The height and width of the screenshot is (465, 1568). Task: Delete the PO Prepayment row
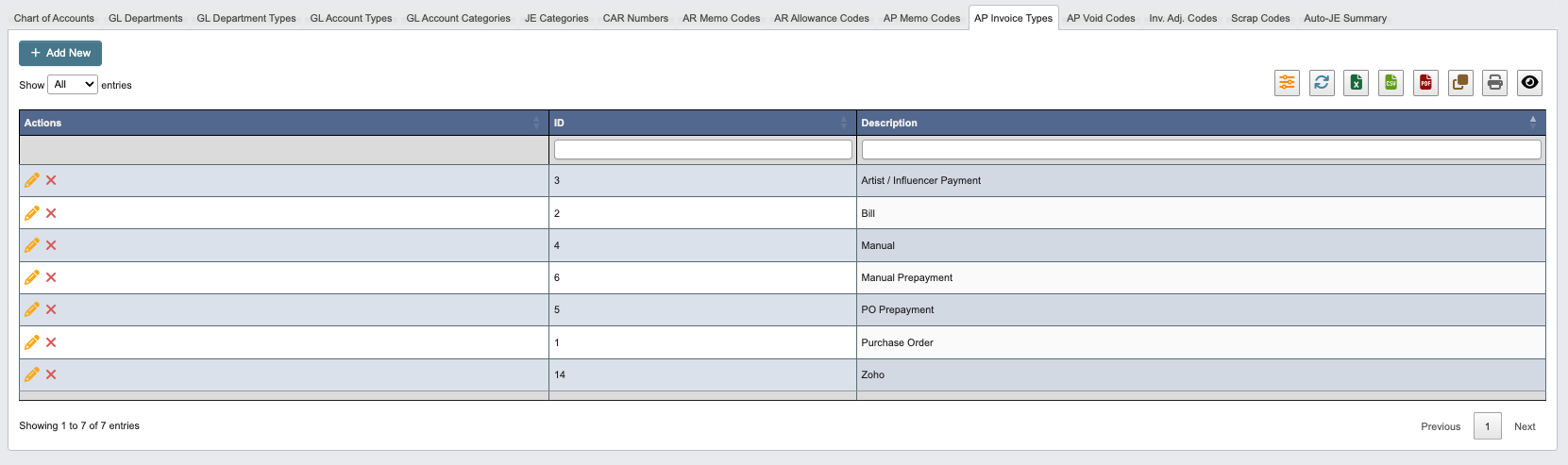(51, 309)
